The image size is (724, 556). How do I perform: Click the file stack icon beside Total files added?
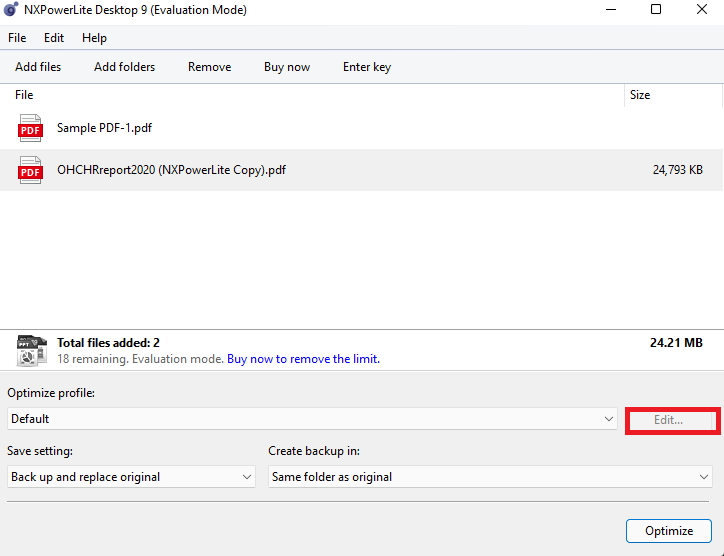[x=31, y=350]
